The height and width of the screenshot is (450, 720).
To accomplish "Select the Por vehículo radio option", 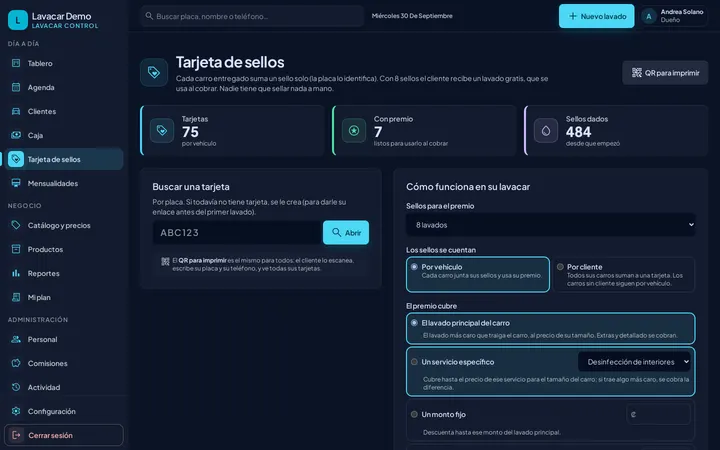I will click(414, 267).
